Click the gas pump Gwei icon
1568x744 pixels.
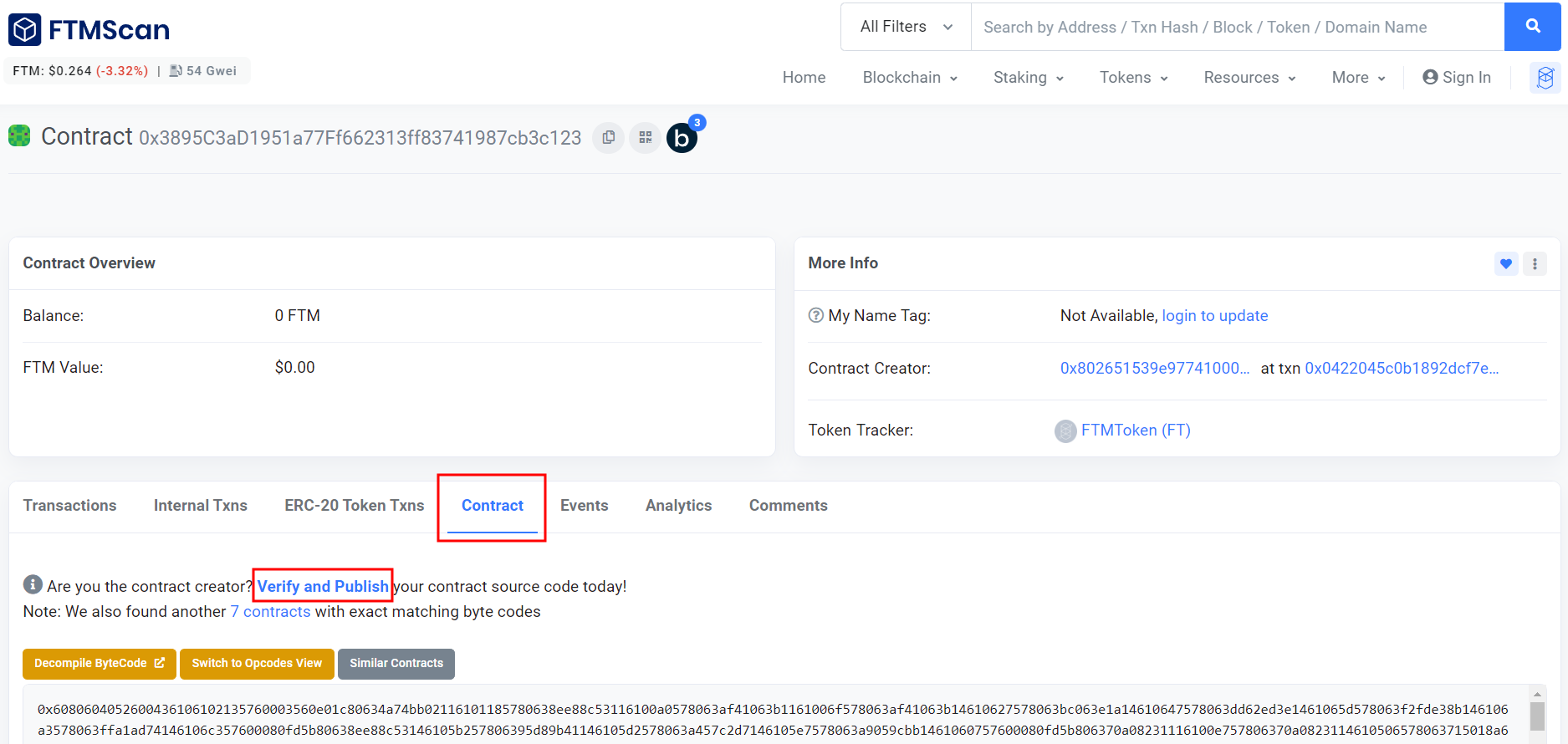tap(176, 71)
